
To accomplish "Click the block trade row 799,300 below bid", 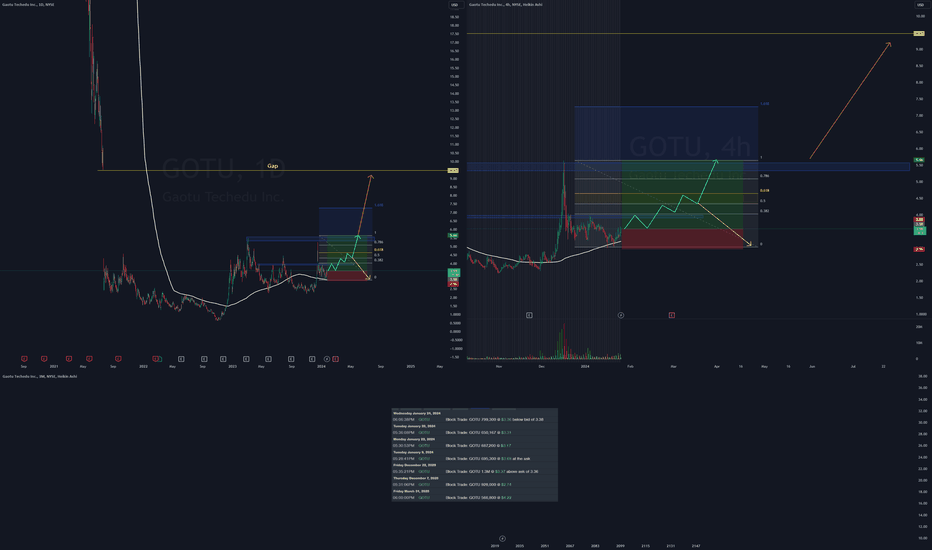I will coord(474,419).
